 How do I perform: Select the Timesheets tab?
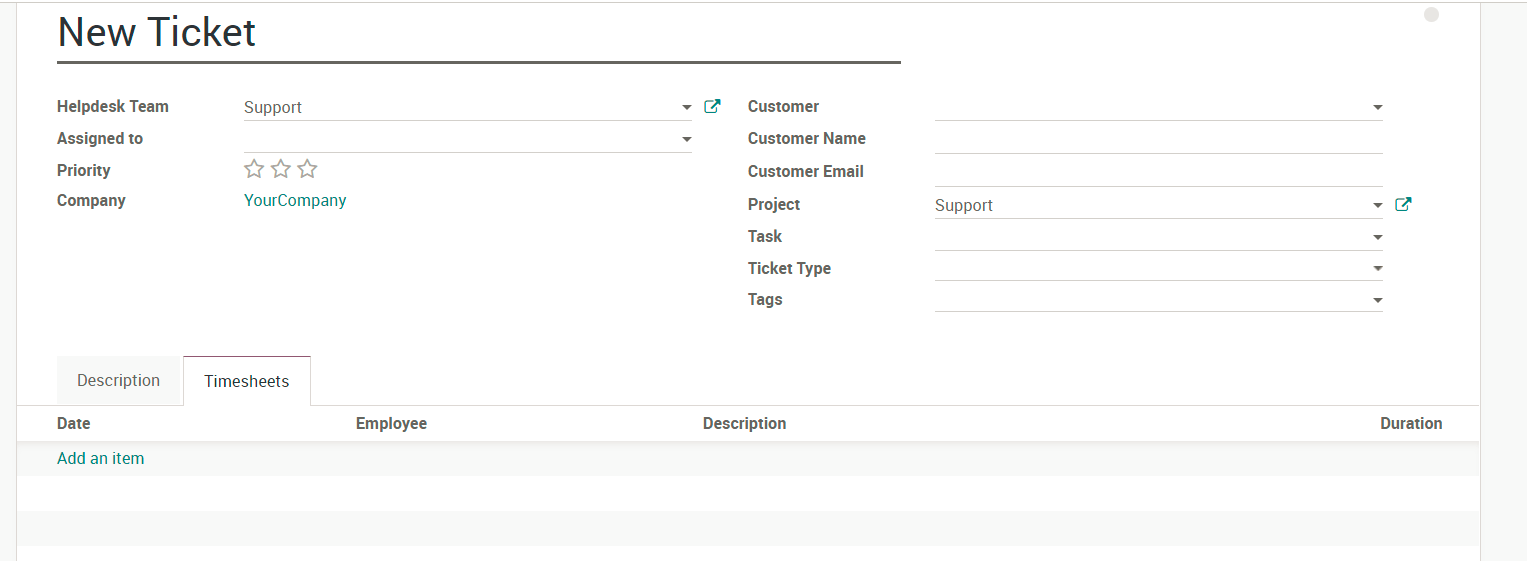coord(246,382)
